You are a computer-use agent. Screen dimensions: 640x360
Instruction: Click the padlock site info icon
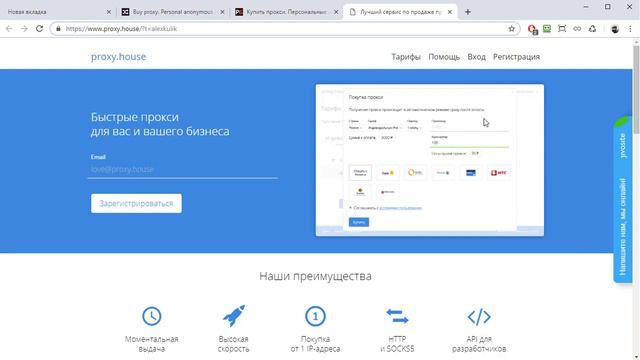point(58,29)
